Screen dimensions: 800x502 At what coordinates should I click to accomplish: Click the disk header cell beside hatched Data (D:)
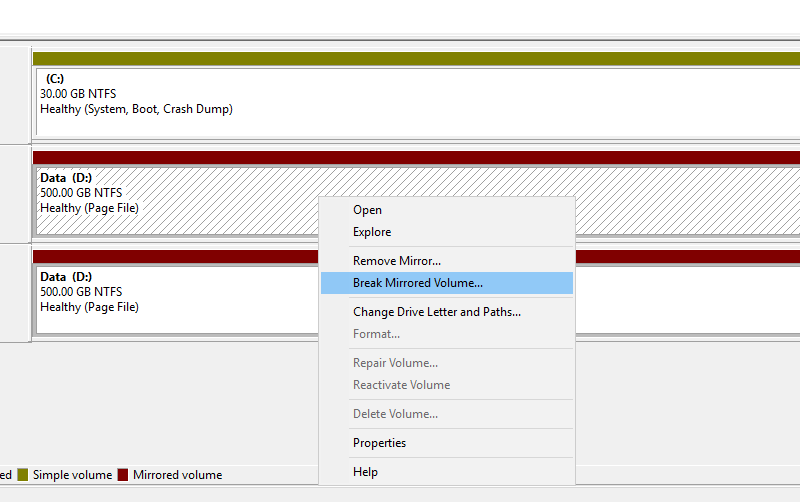pos(15,193)
